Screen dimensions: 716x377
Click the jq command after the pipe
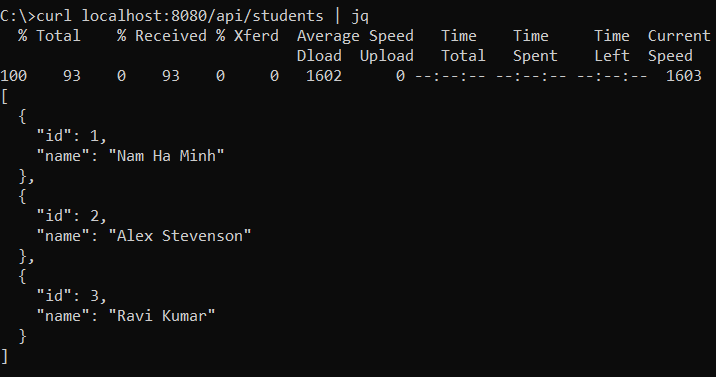tap(360, 17)
